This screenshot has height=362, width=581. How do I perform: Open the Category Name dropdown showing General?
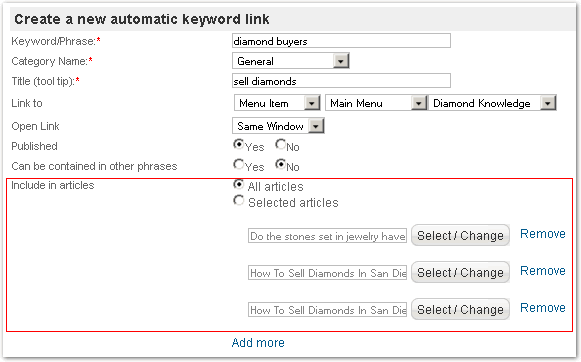point(291,61)
